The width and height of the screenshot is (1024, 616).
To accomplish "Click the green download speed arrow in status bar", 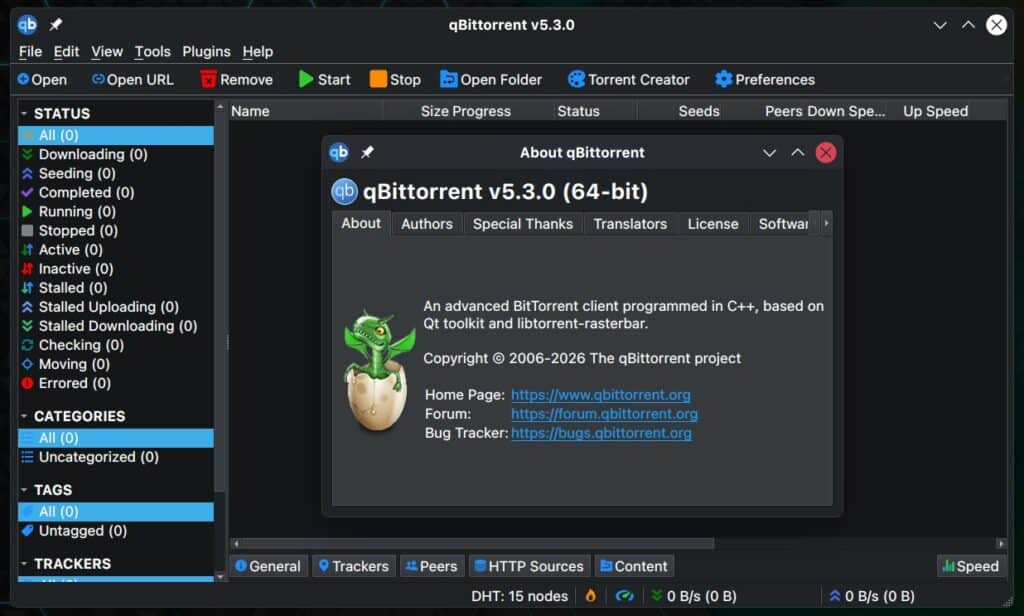I will point(657,596).
